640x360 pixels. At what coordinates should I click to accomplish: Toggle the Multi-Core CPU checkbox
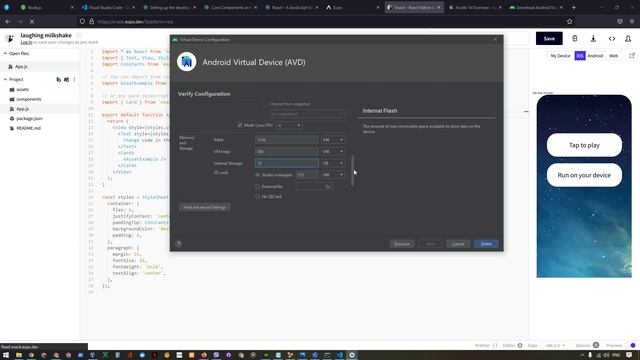[240, 125]
